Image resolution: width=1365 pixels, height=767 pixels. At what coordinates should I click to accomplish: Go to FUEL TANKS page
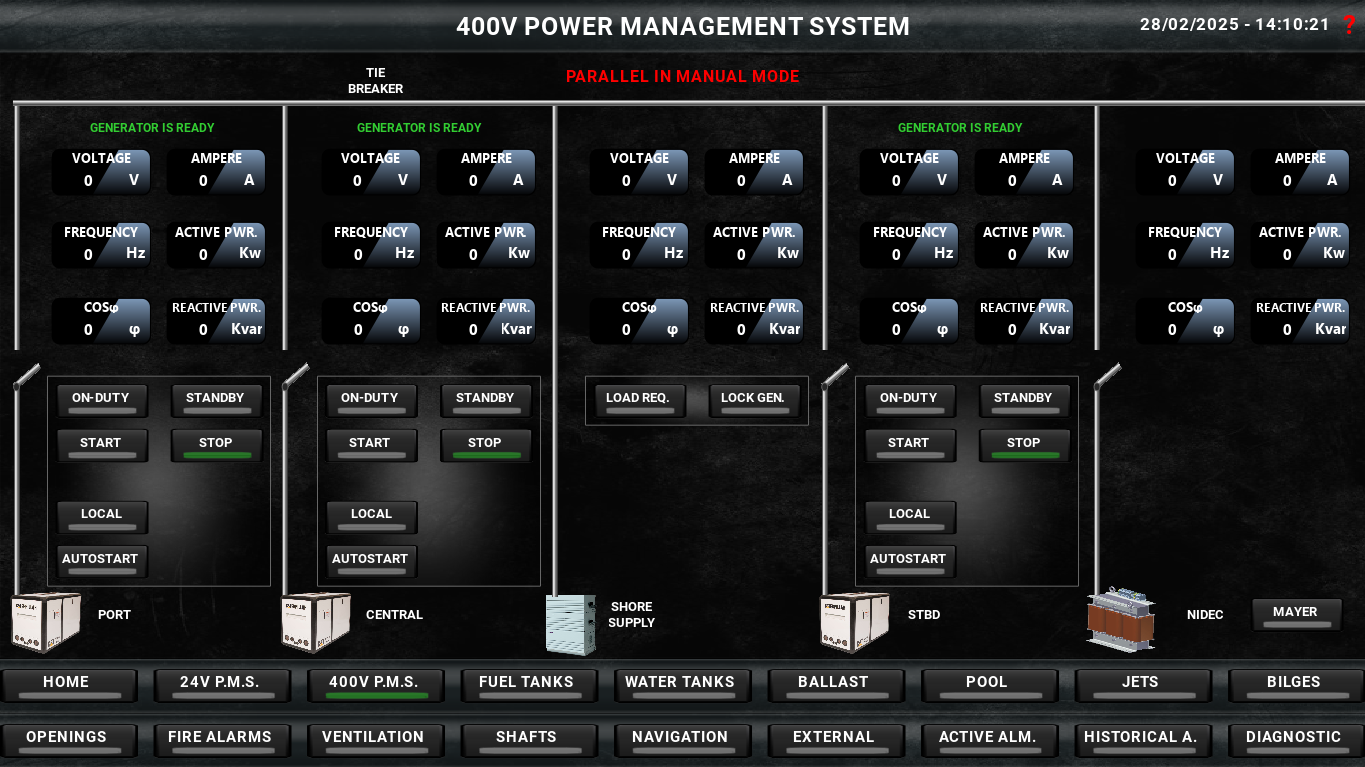527,686
